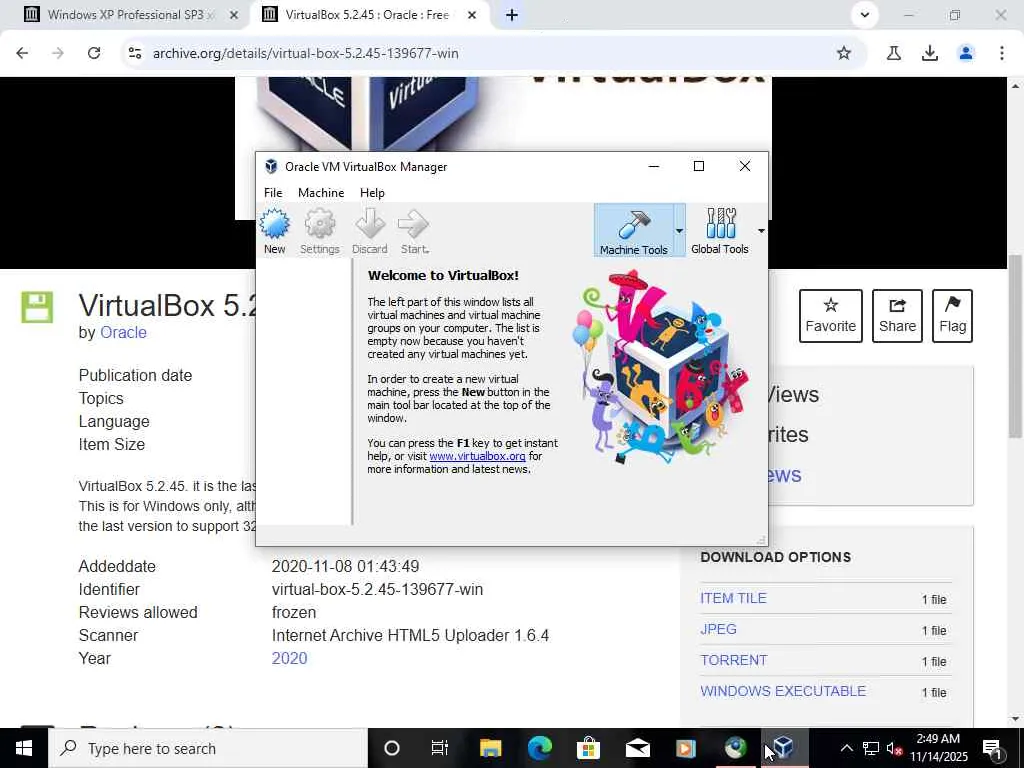Select Machine Tools hammer button
Image resolution: width=1024 pixels, height=768 pixels.
(x=633, y=231)
